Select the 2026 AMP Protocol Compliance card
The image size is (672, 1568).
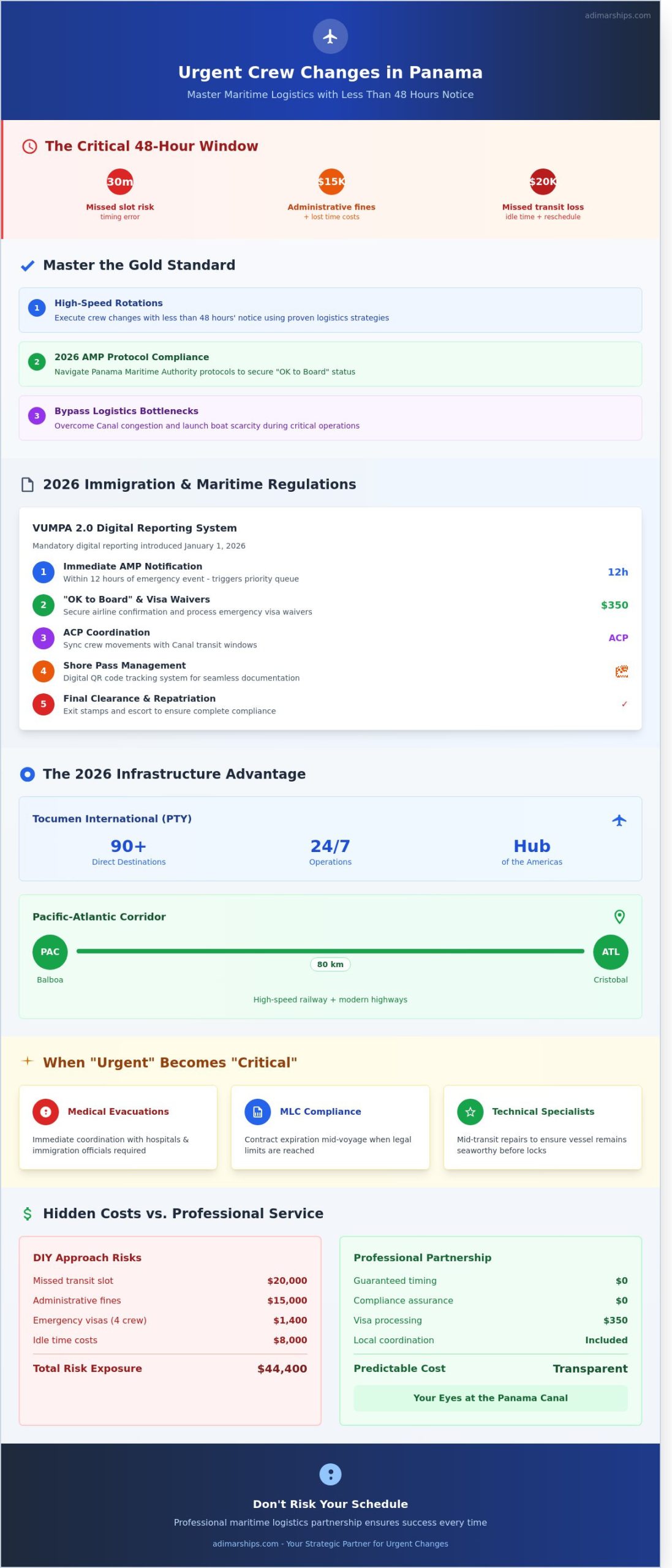330,364
